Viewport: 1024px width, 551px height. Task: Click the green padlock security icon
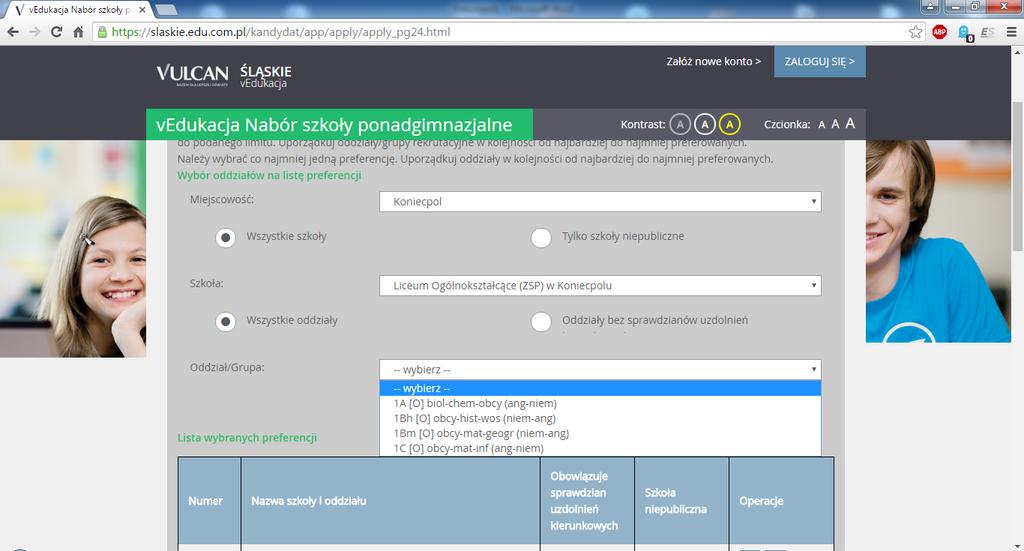point(102,32)
